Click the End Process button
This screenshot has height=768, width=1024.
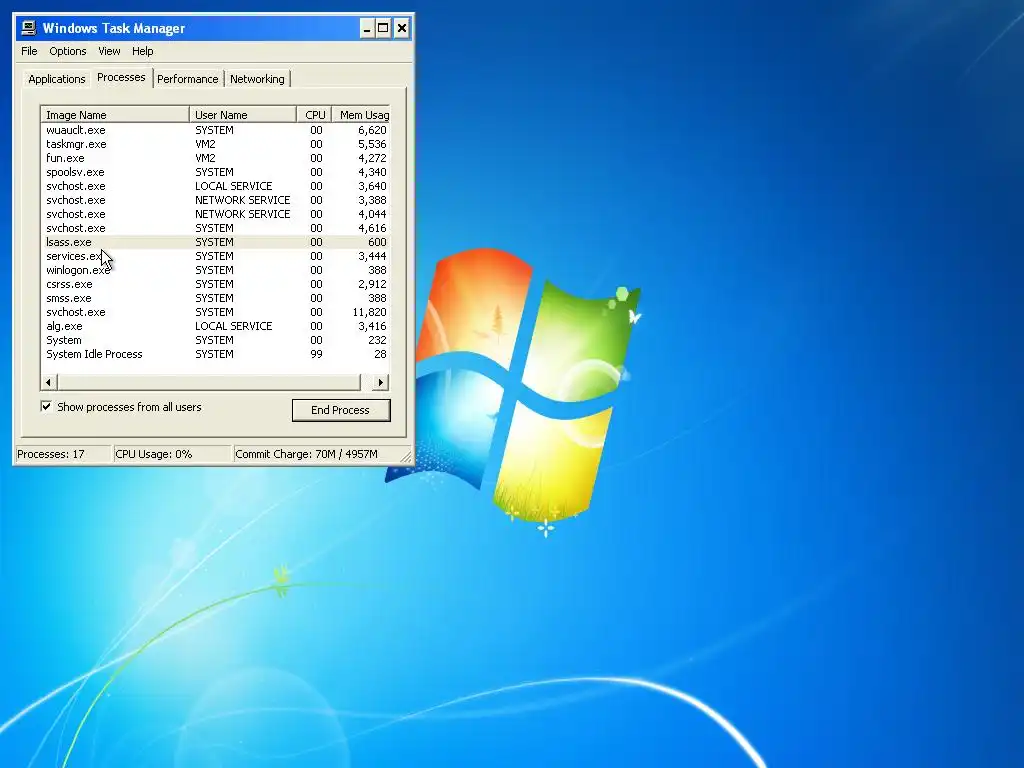pyautogui.click(x=341, y=410)
